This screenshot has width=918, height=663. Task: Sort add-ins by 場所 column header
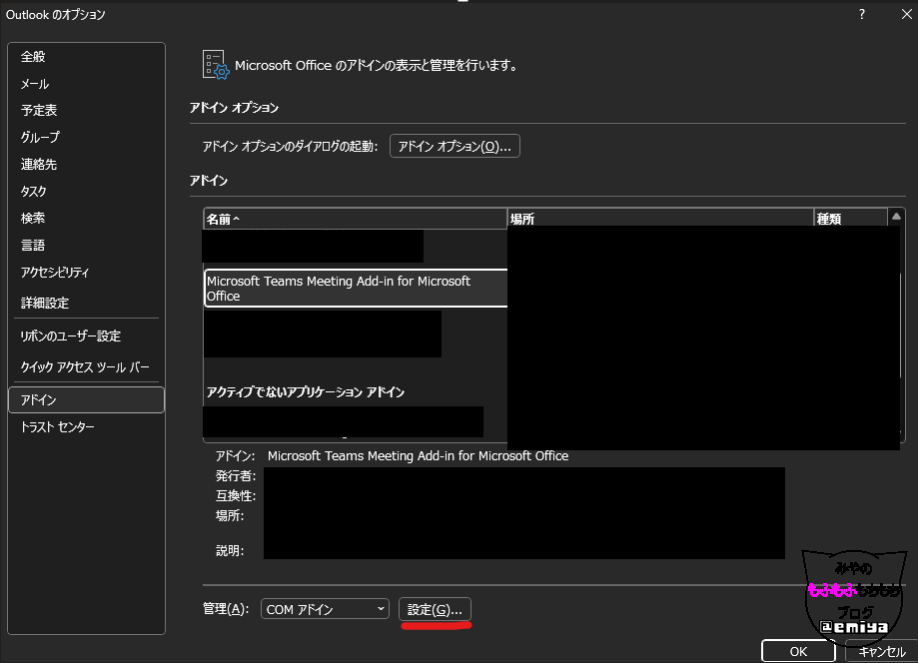[x=660, y=219]
